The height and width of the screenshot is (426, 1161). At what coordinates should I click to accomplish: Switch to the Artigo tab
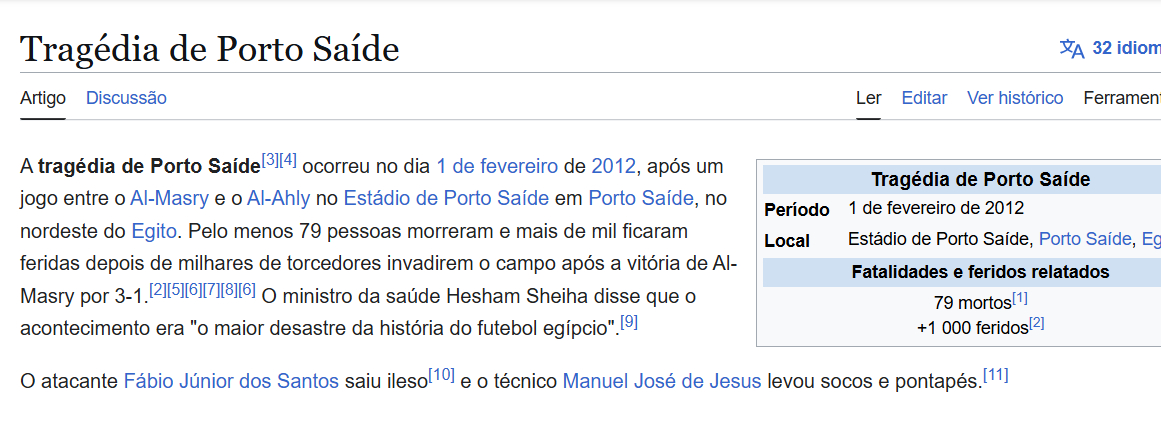point(43,98)
